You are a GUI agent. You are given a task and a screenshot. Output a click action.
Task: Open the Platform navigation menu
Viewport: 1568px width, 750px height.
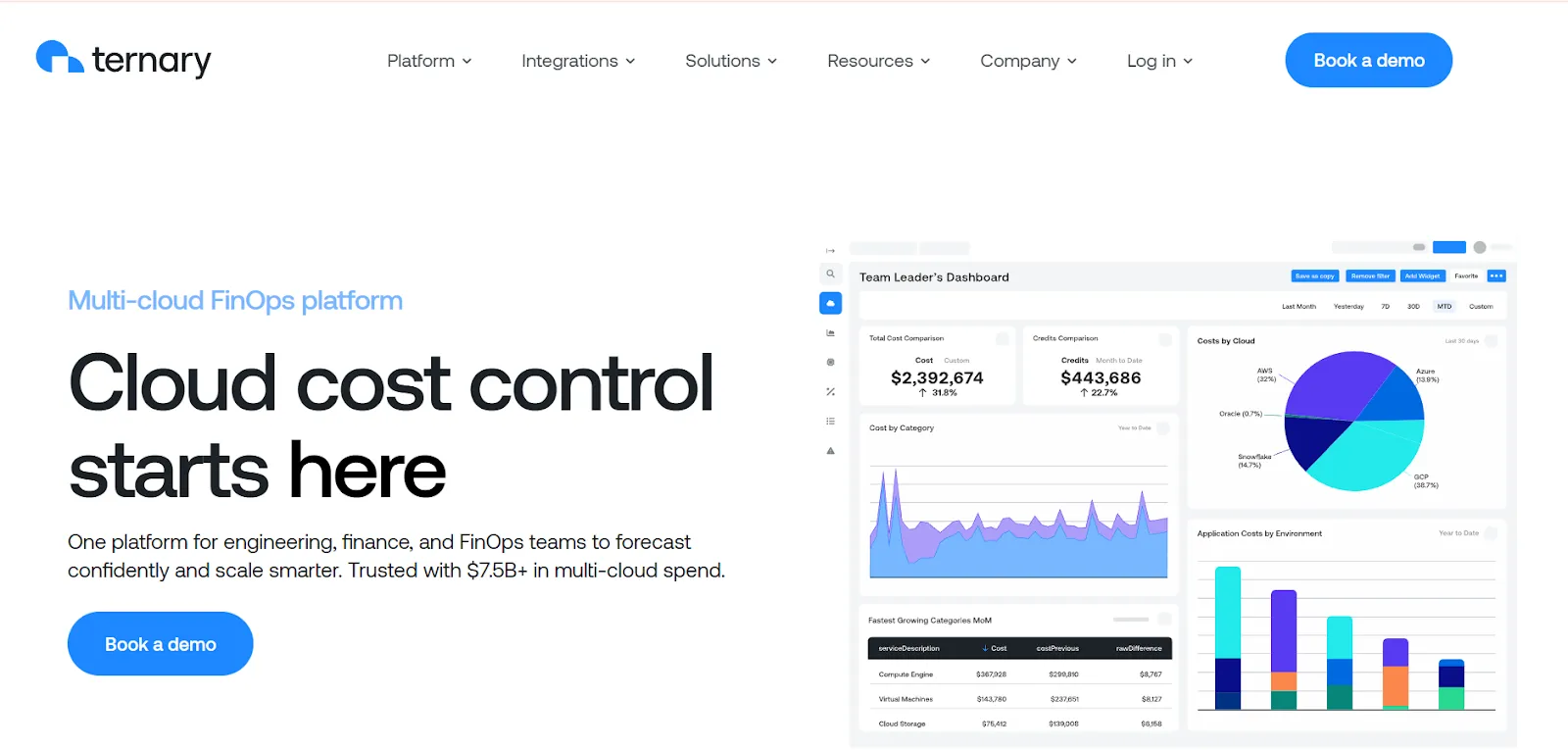(429, 61)
